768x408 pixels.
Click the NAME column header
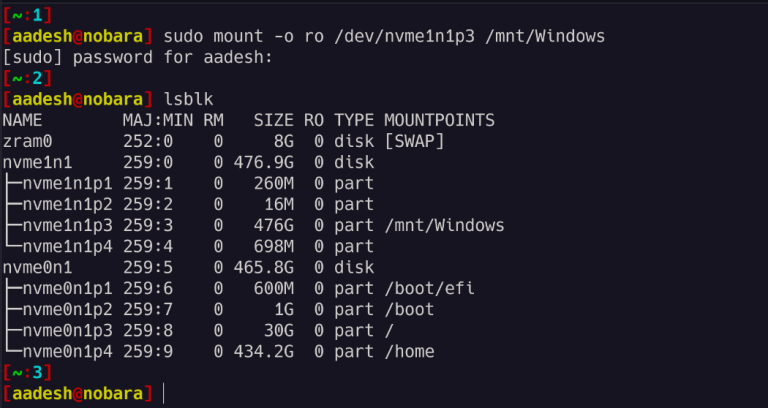(x=23, y=120)
